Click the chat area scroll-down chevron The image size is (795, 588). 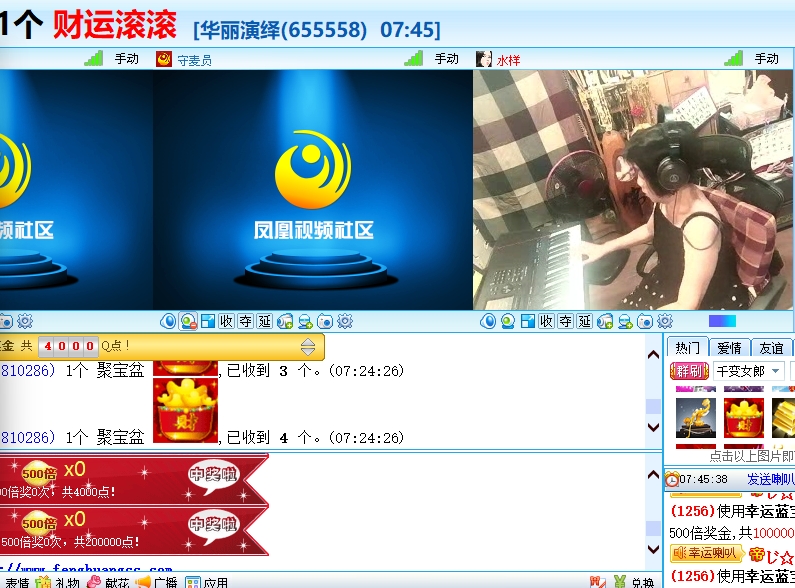click(x=654, y=427)
